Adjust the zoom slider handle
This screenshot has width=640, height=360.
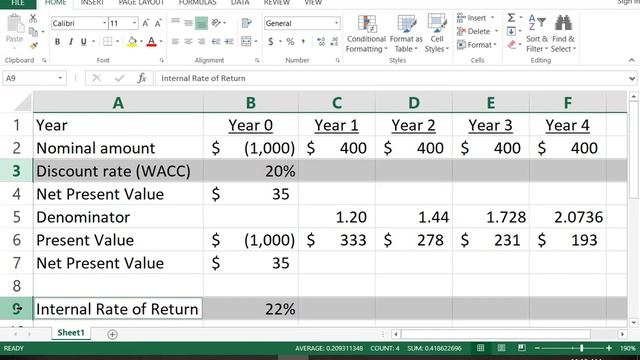click(582, 348)
